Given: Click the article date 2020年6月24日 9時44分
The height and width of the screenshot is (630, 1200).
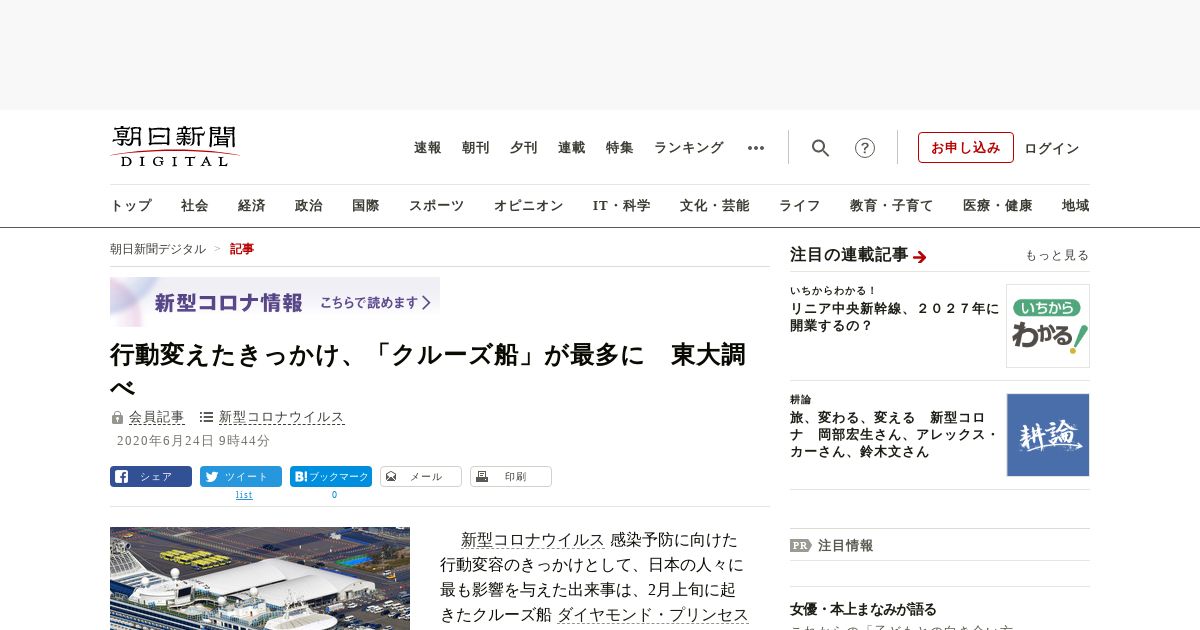Looking at the screenshot, I should click(193, 441).
